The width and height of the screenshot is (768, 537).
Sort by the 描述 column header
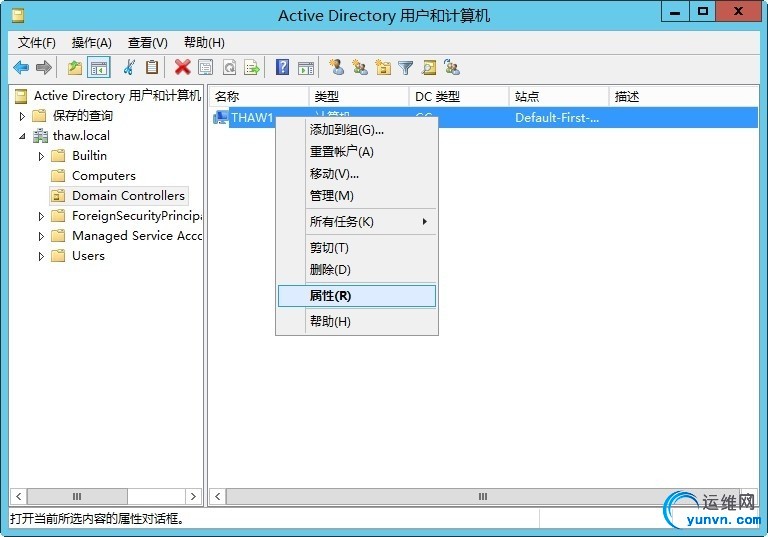pos(684,97)
